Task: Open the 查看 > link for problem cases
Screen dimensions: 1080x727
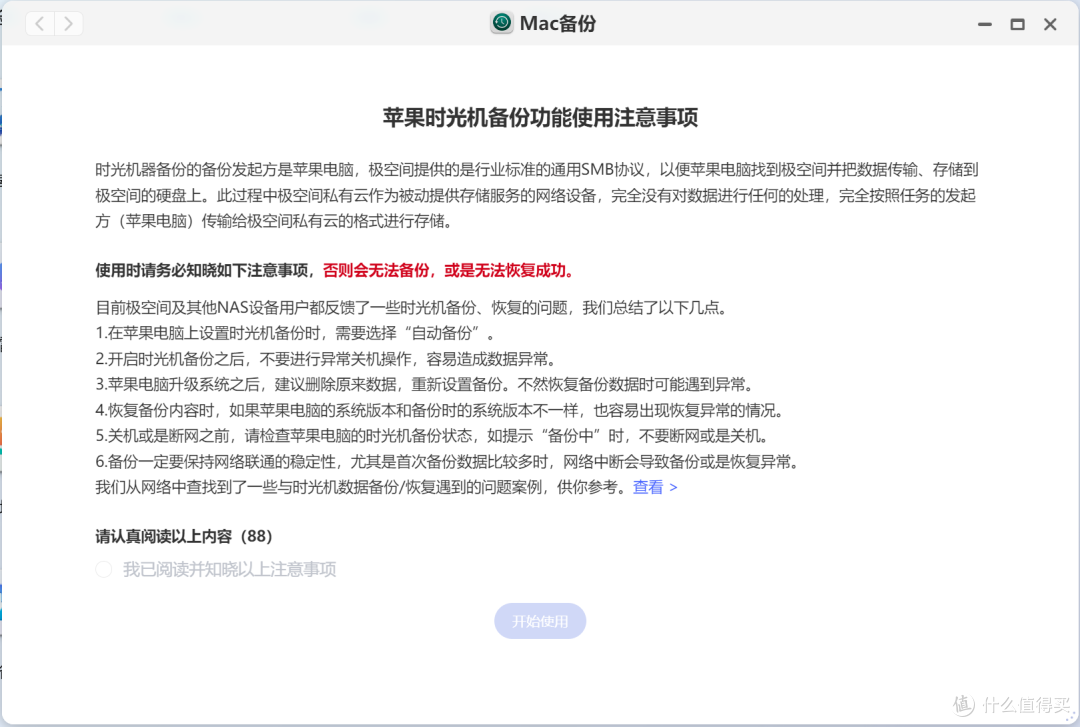Action: click(x=655, y=487)
